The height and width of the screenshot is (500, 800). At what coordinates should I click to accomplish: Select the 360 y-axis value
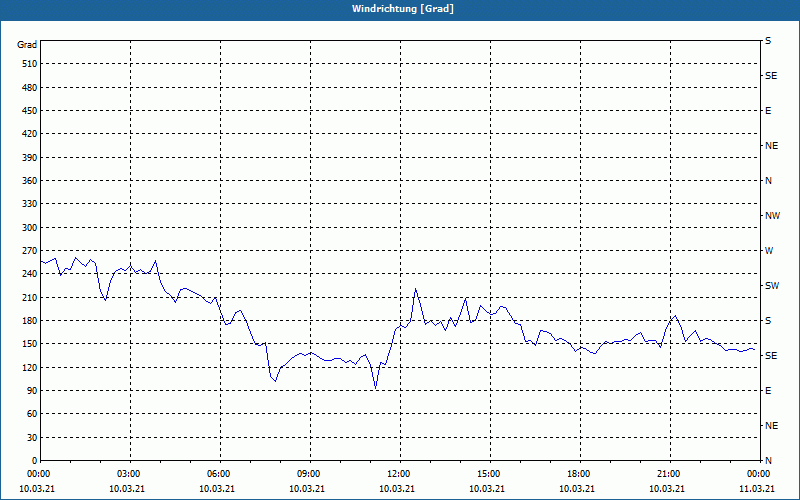[30, 181]
